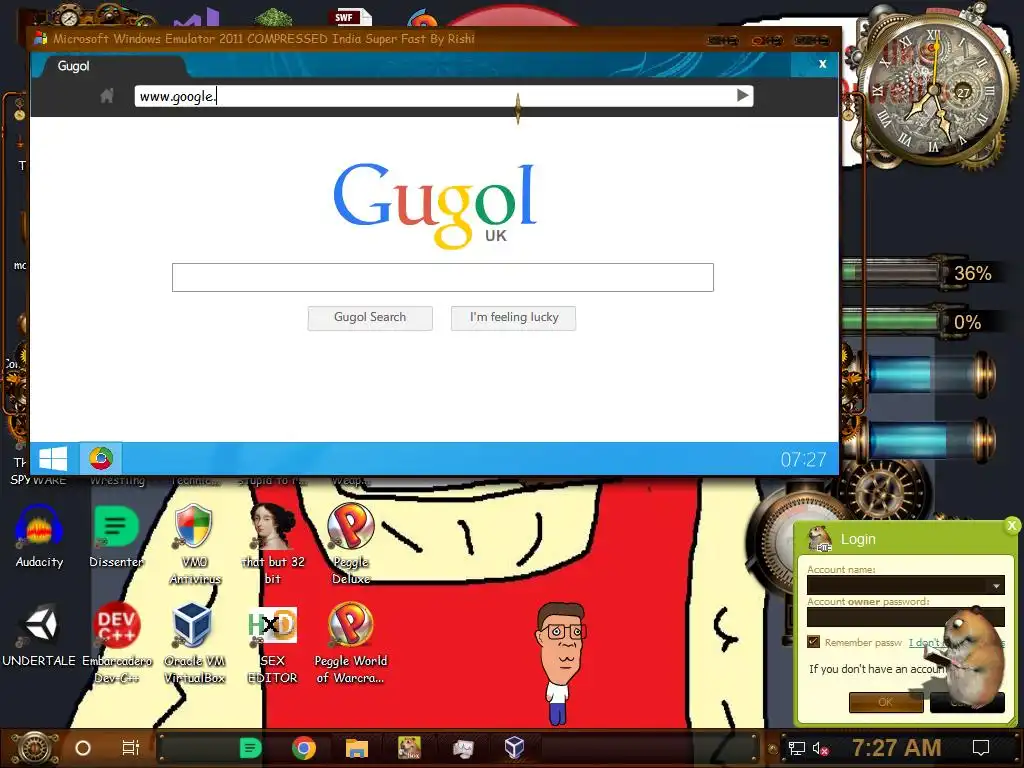Open Oracle VM VirtualBox desktop shortcut
Screen dimensions: 1024x768
coord(194,643)
